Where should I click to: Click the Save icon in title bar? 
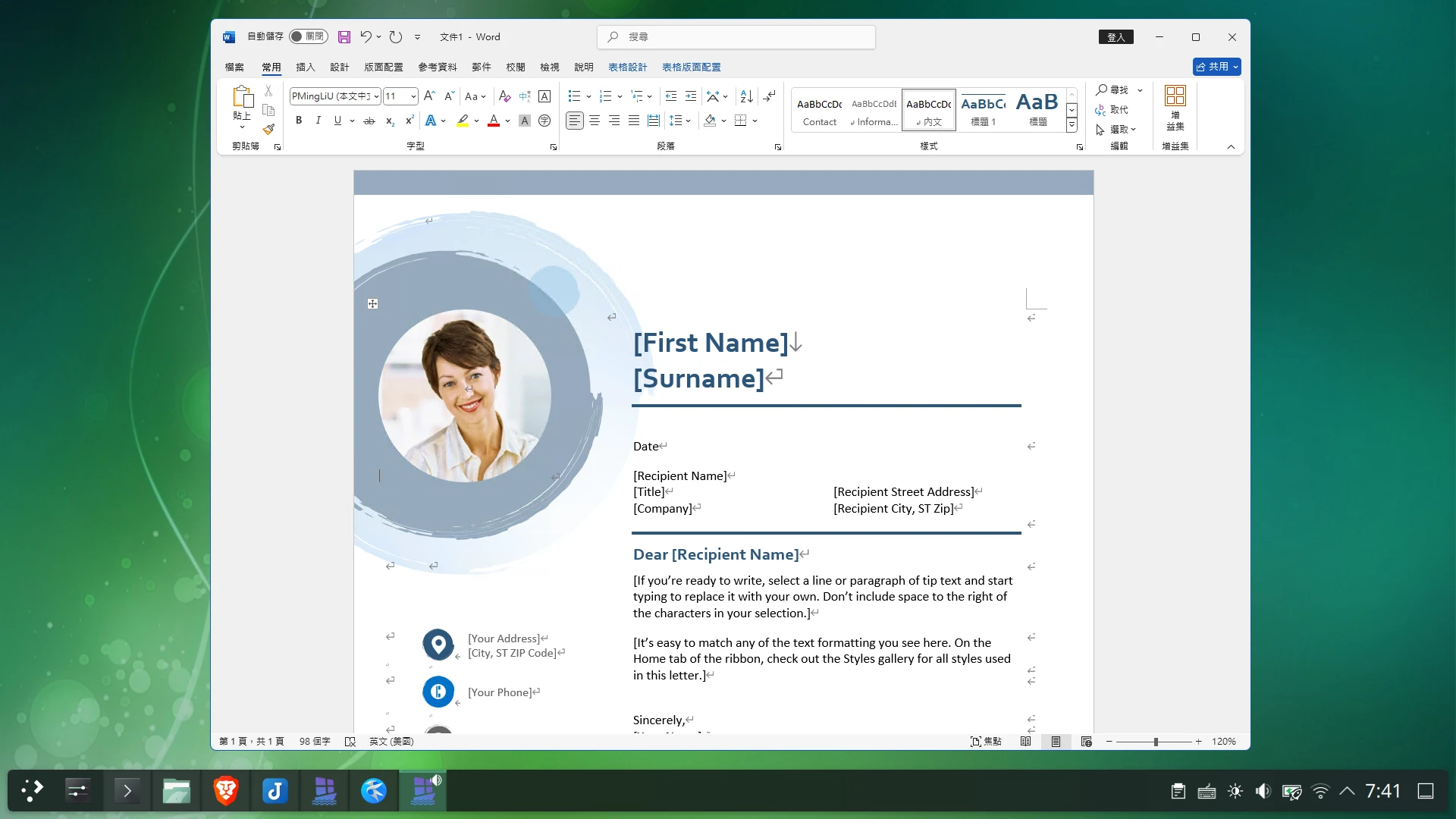pyautogui.click(x=344, y=37)
